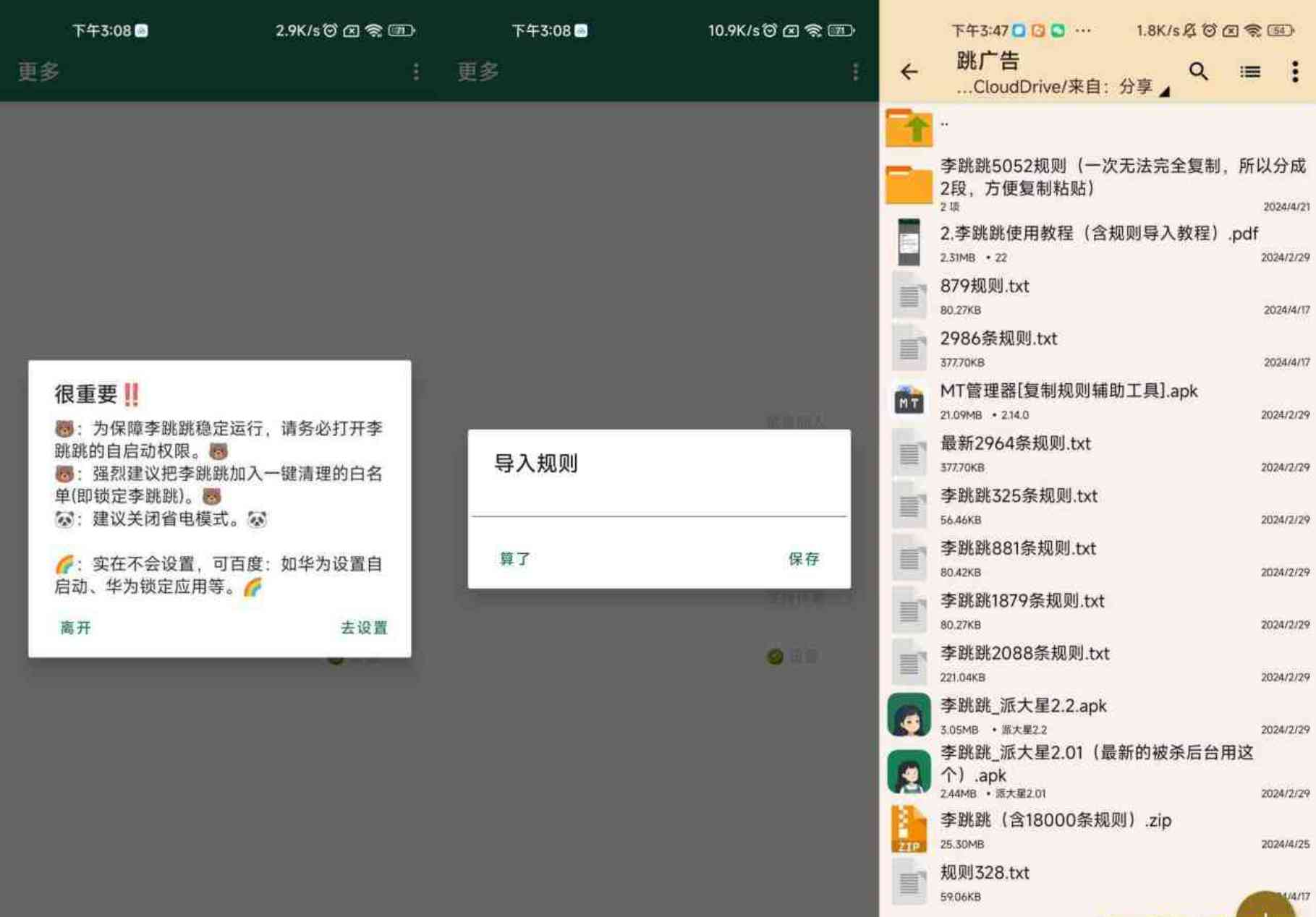The image size is (1316, 917).
Task: Tap the 李跳跳_派大星2.01 apk icon
Action: pos(909,772)
